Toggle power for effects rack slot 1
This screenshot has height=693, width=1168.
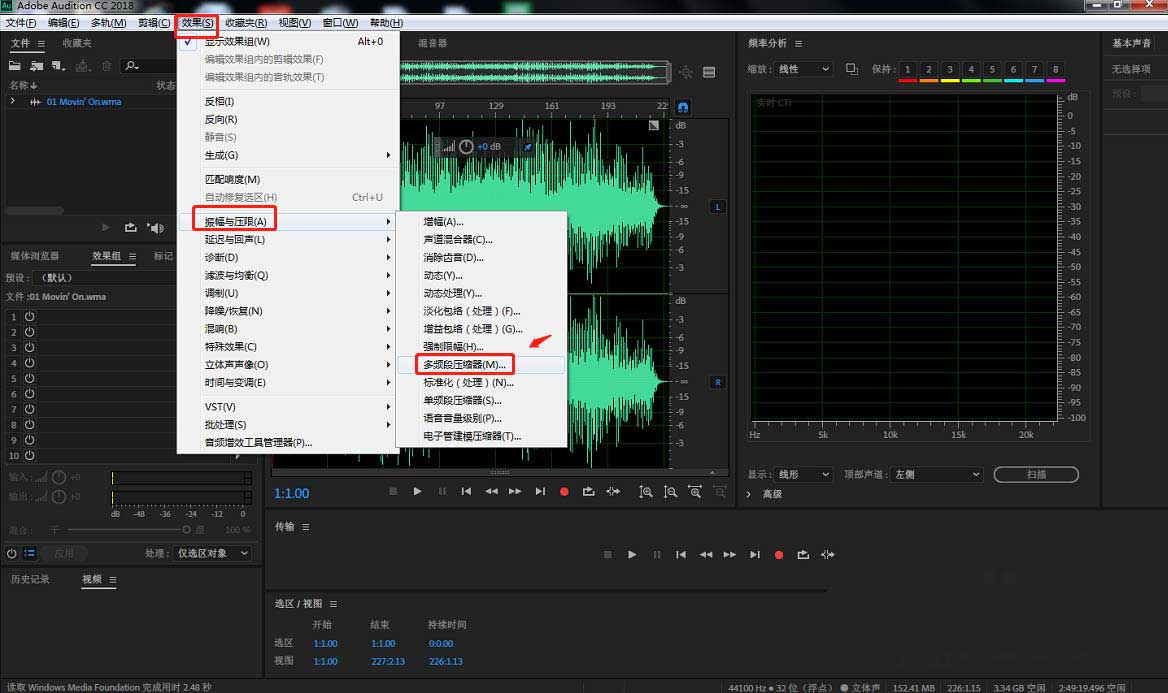[x=29, y=316]
